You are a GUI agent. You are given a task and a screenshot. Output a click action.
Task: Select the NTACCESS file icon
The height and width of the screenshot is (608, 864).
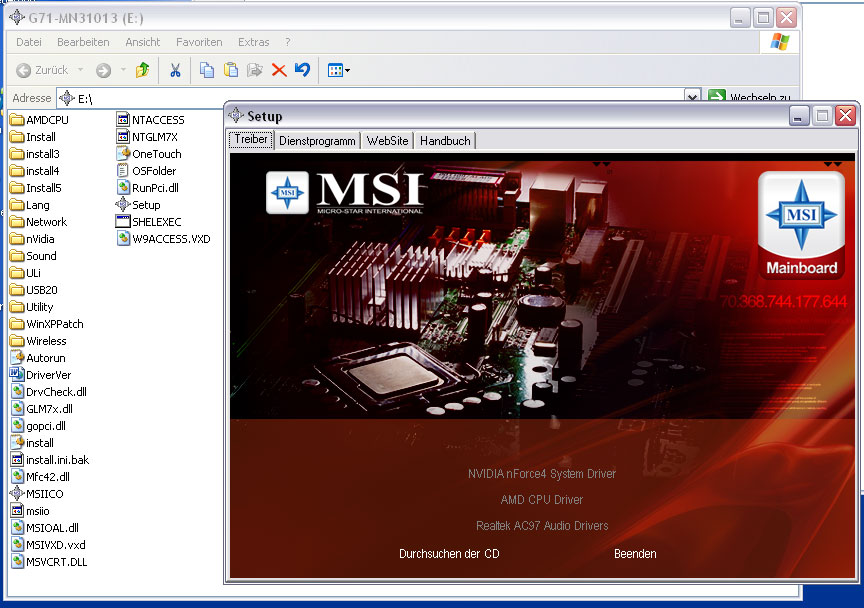pyautogui.click(x=123, y=120)
